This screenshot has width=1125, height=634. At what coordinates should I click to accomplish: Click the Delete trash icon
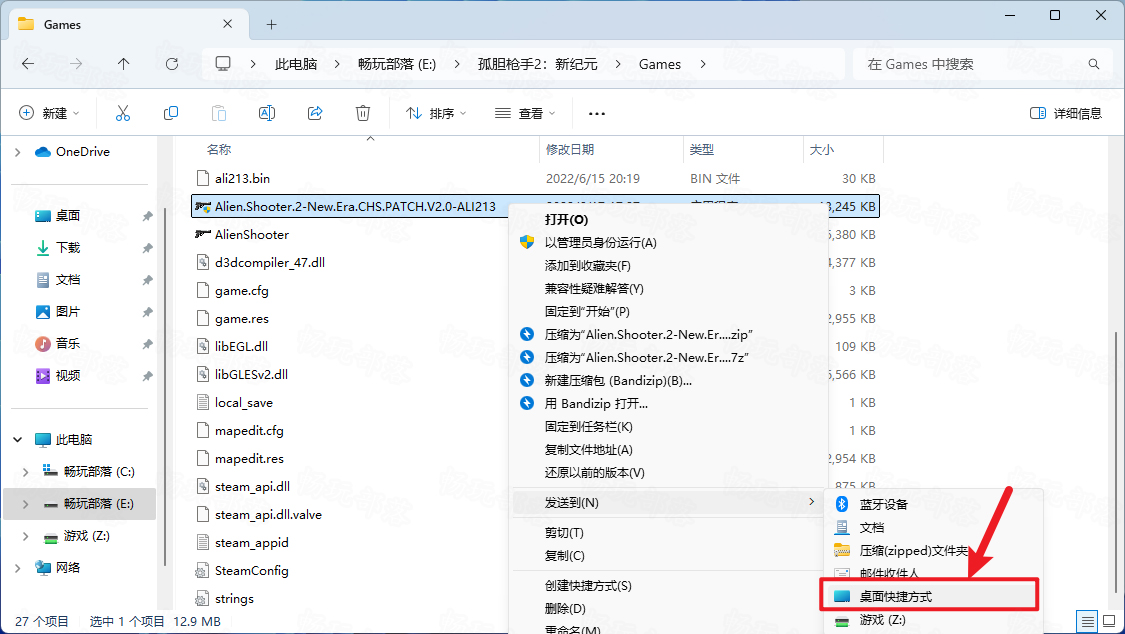pyautogui.click(x=363, y=113)
